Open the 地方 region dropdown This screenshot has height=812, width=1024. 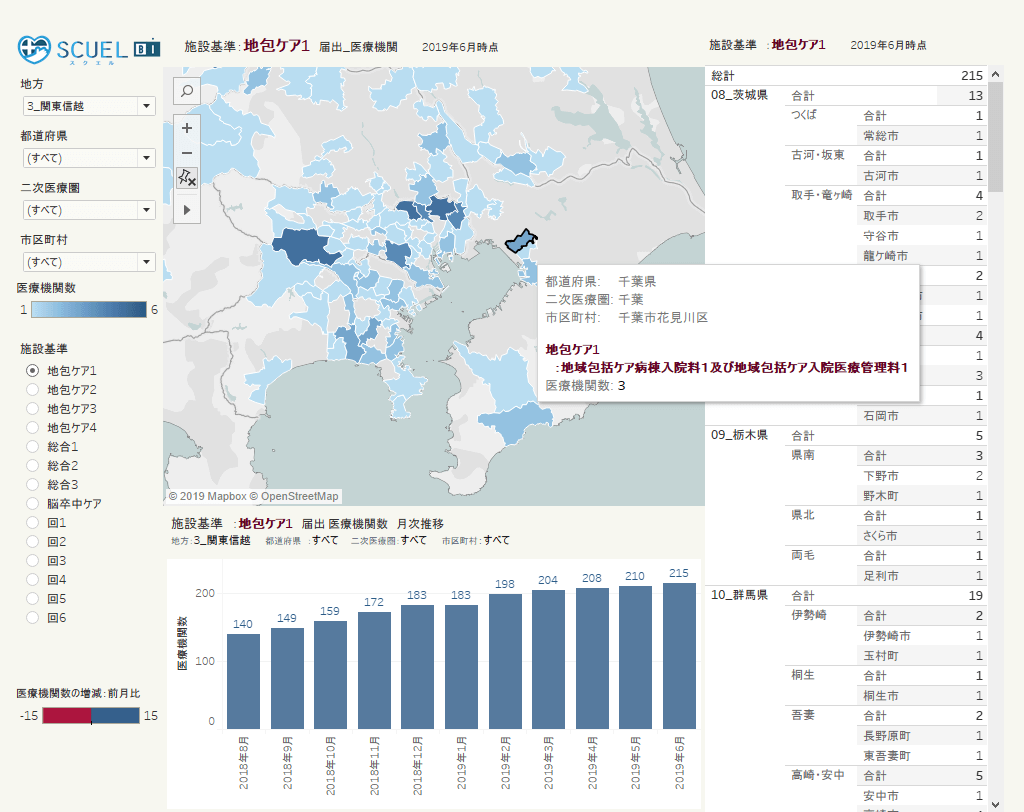coord(88,106)
